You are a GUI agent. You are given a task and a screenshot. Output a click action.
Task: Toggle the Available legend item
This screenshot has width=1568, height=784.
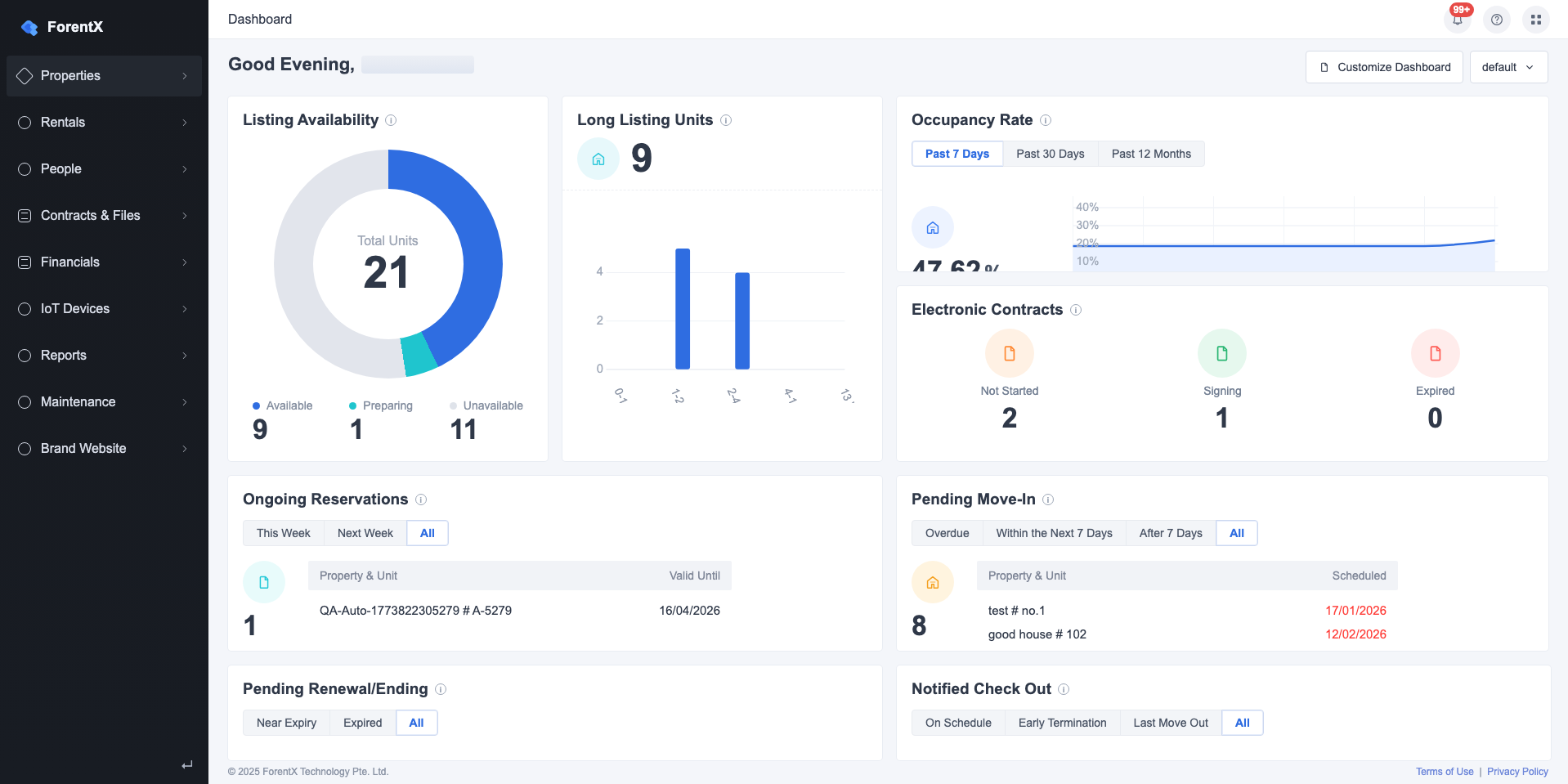pos(283,406)
